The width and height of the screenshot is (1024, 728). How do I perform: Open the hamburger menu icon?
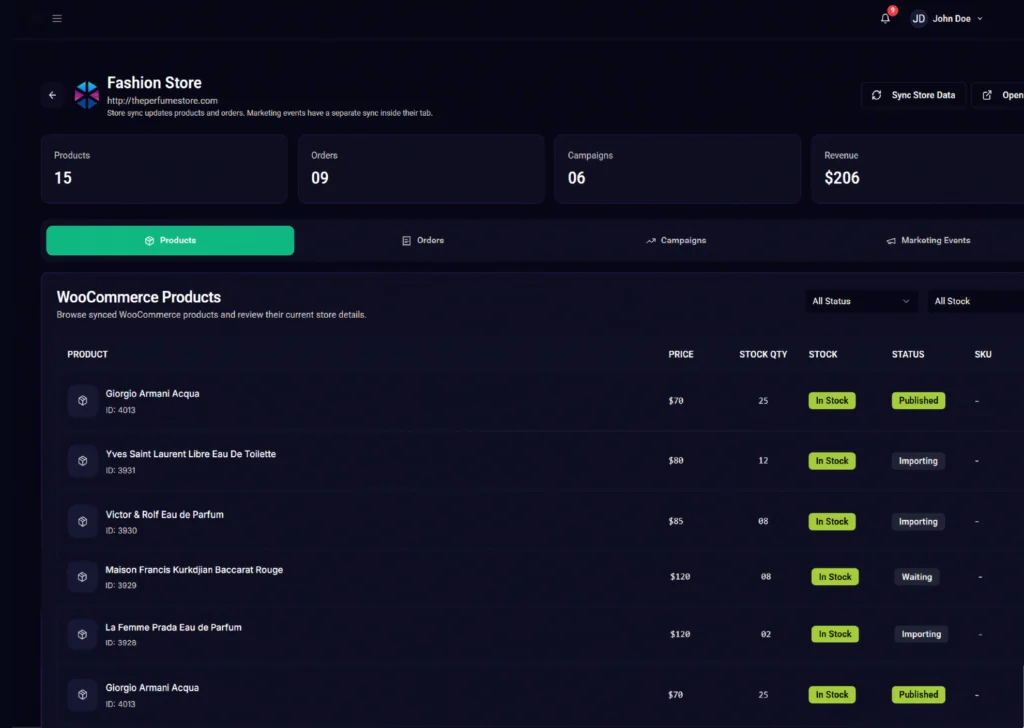[x=57, y=18]
